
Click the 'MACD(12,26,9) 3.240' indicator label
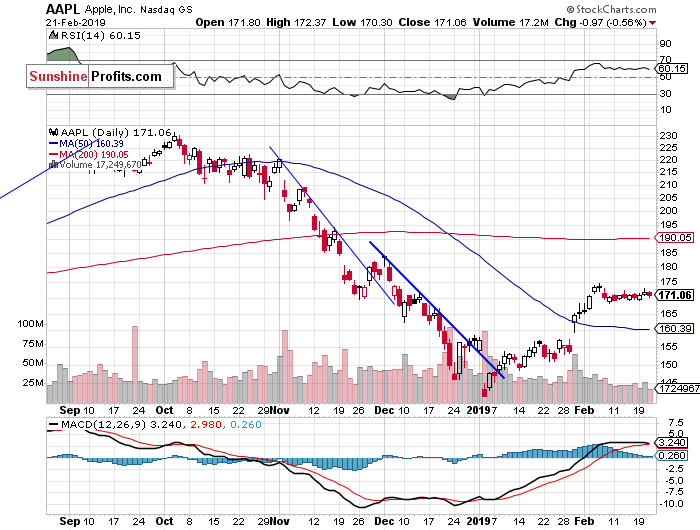(121, 425)
